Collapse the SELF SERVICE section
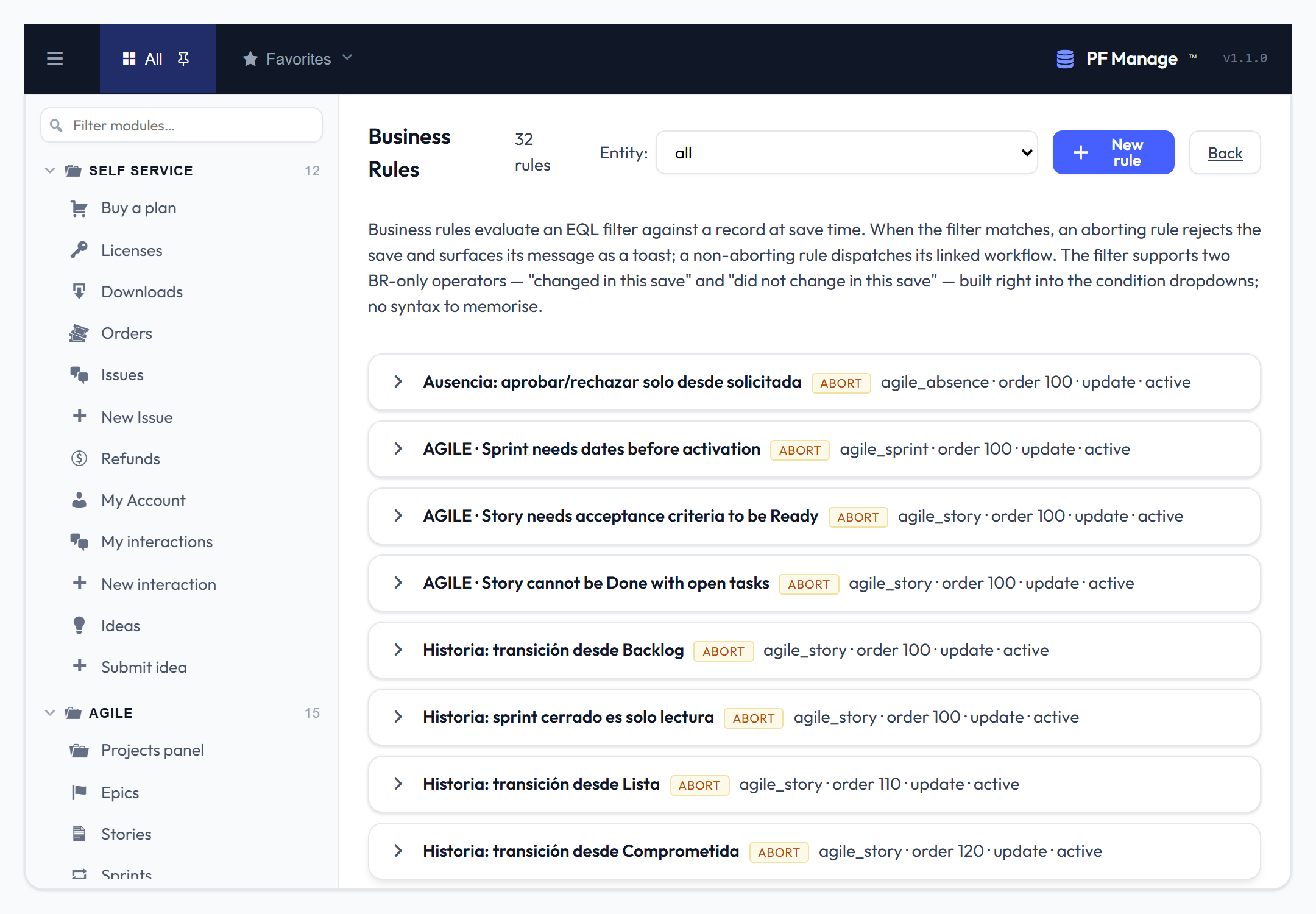1316x914 pixels. [50, 171]
